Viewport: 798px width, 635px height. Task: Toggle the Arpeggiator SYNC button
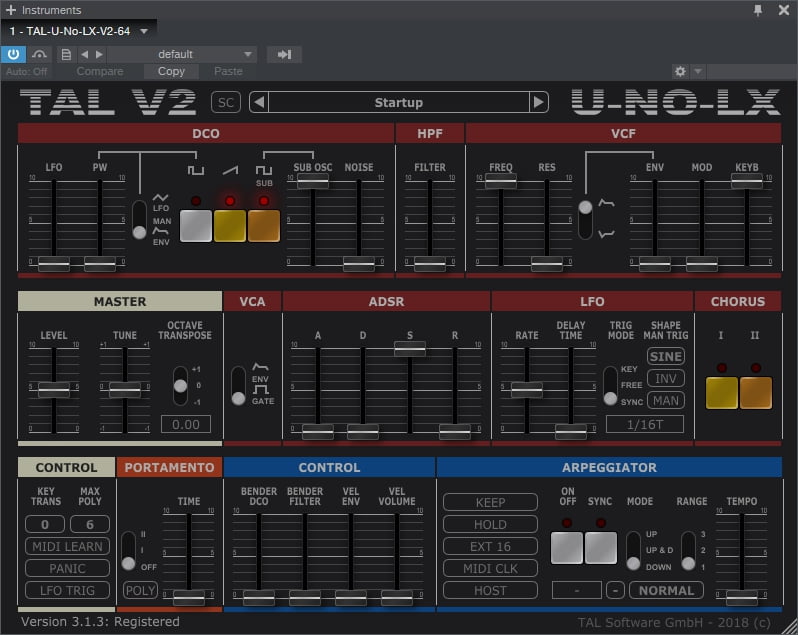click(x=601, y=548)
